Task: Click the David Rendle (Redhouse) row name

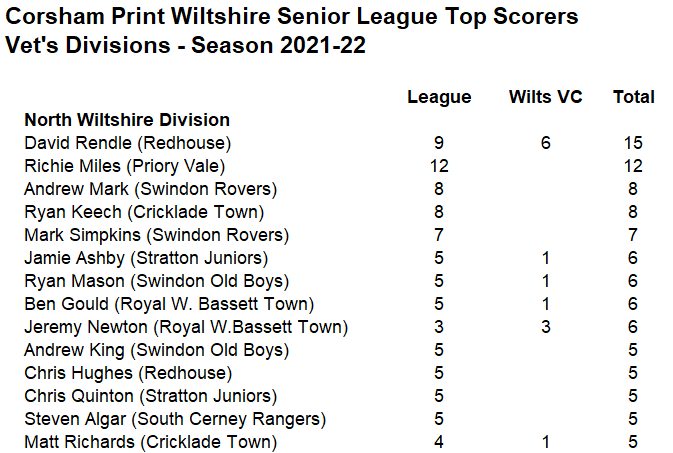Action: tap(127, 143)
